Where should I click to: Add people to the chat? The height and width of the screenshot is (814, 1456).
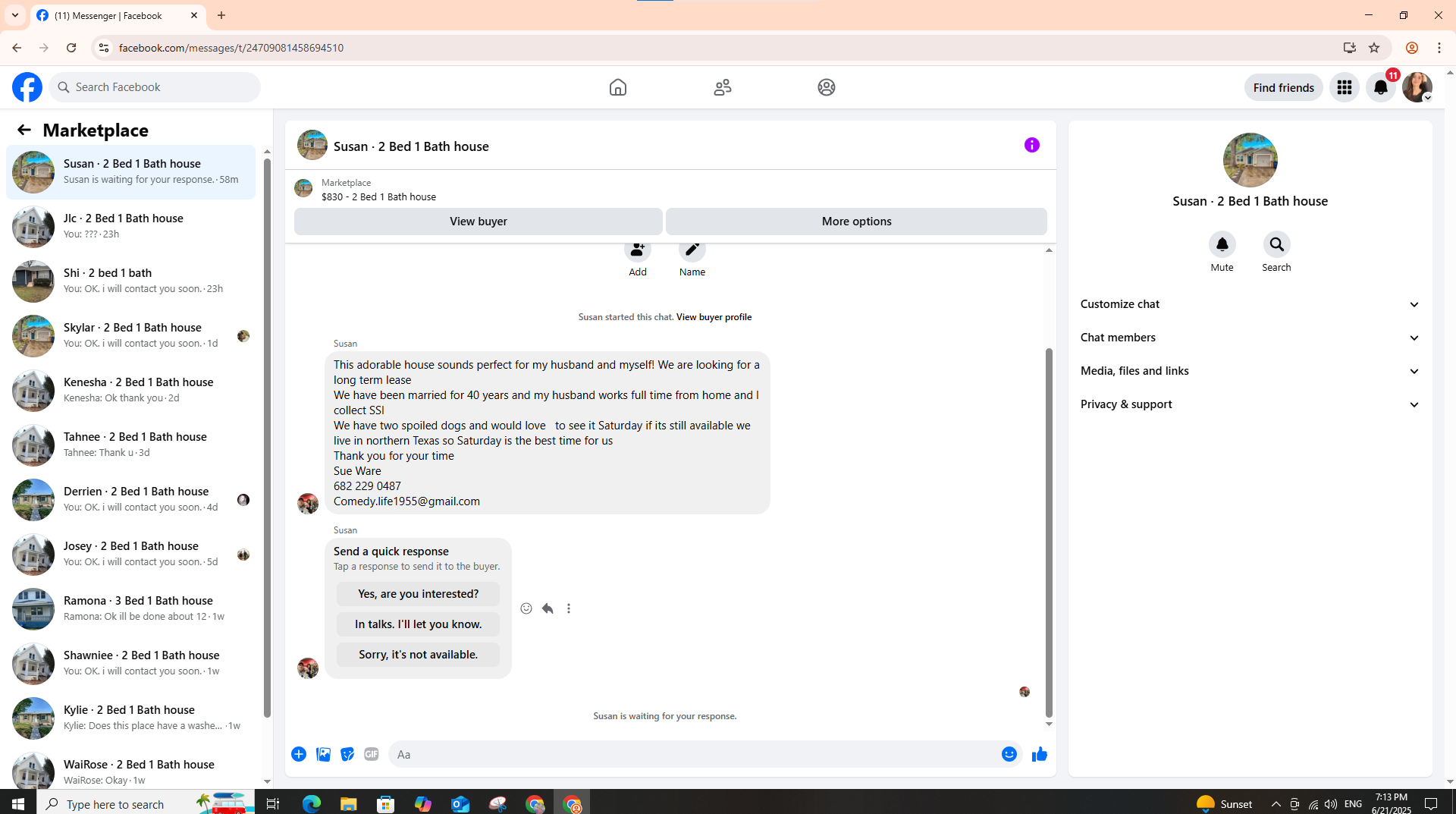click(638, 250)
